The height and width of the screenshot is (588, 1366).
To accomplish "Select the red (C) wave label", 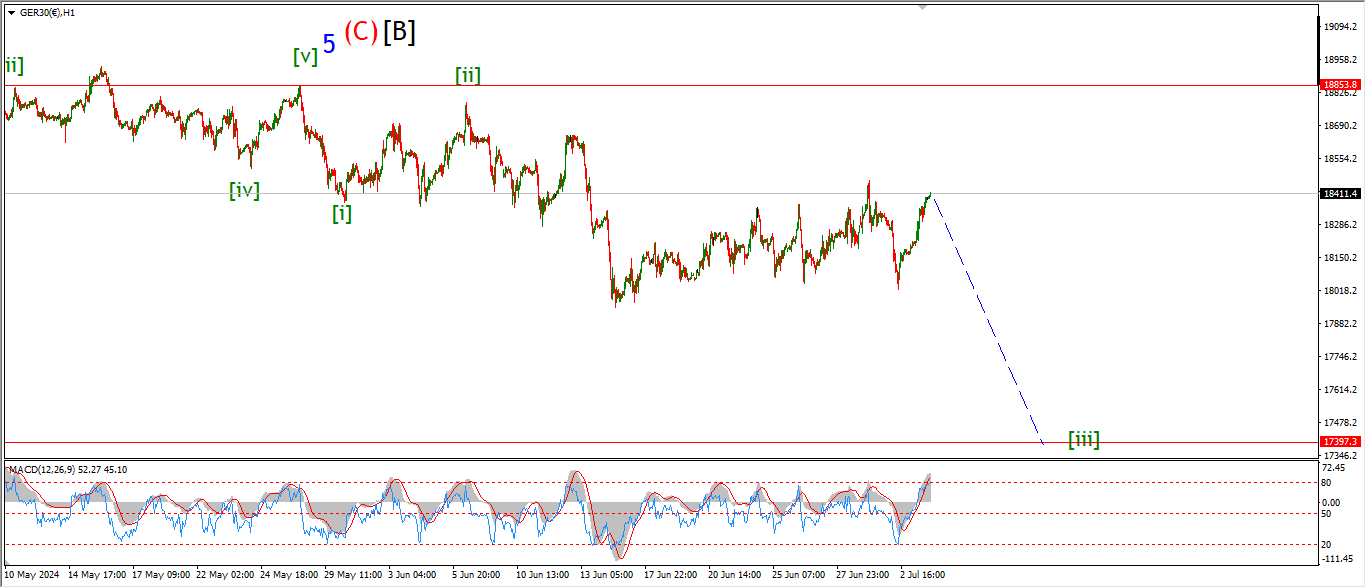I will 361,32.
